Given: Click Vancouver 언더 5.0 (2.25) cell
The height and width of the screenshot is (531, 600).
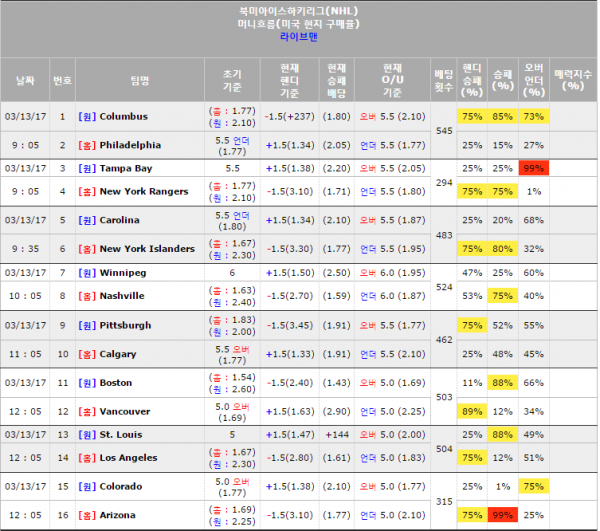Looking at the screenshot, I should click(392, 411).
